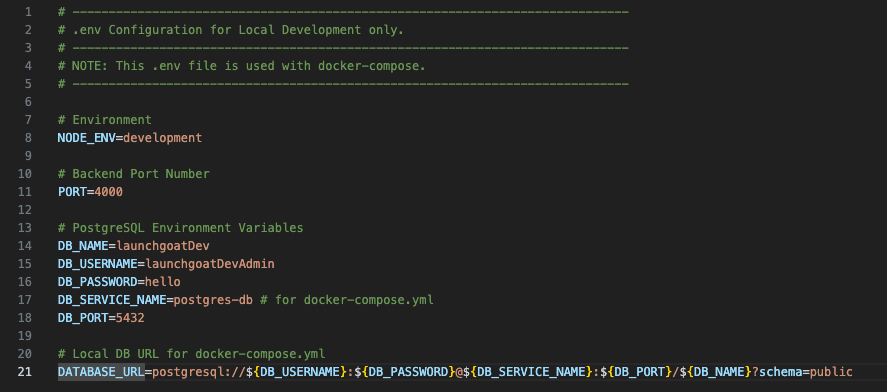Click the value 'postgres-db'

tap(213, 300)
